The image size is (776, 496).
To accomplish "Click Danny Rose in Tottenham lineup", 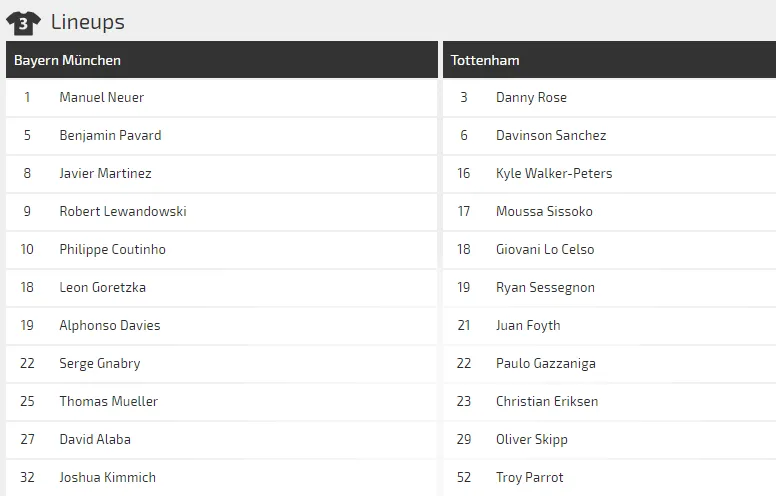I will (531, 97).
